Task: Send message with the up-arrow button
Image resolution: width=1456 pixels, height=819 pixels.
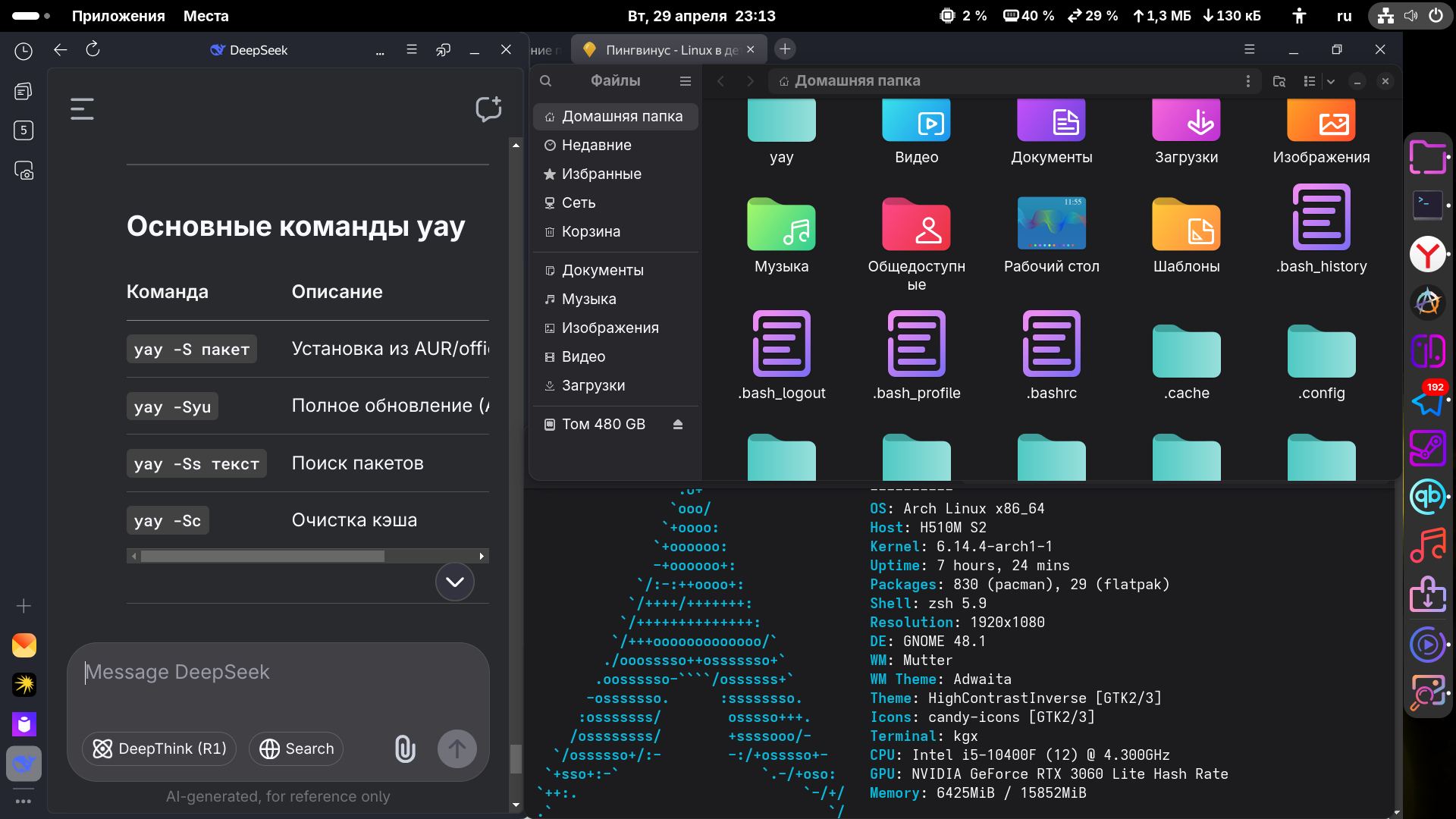Action: tap(457, 749)
